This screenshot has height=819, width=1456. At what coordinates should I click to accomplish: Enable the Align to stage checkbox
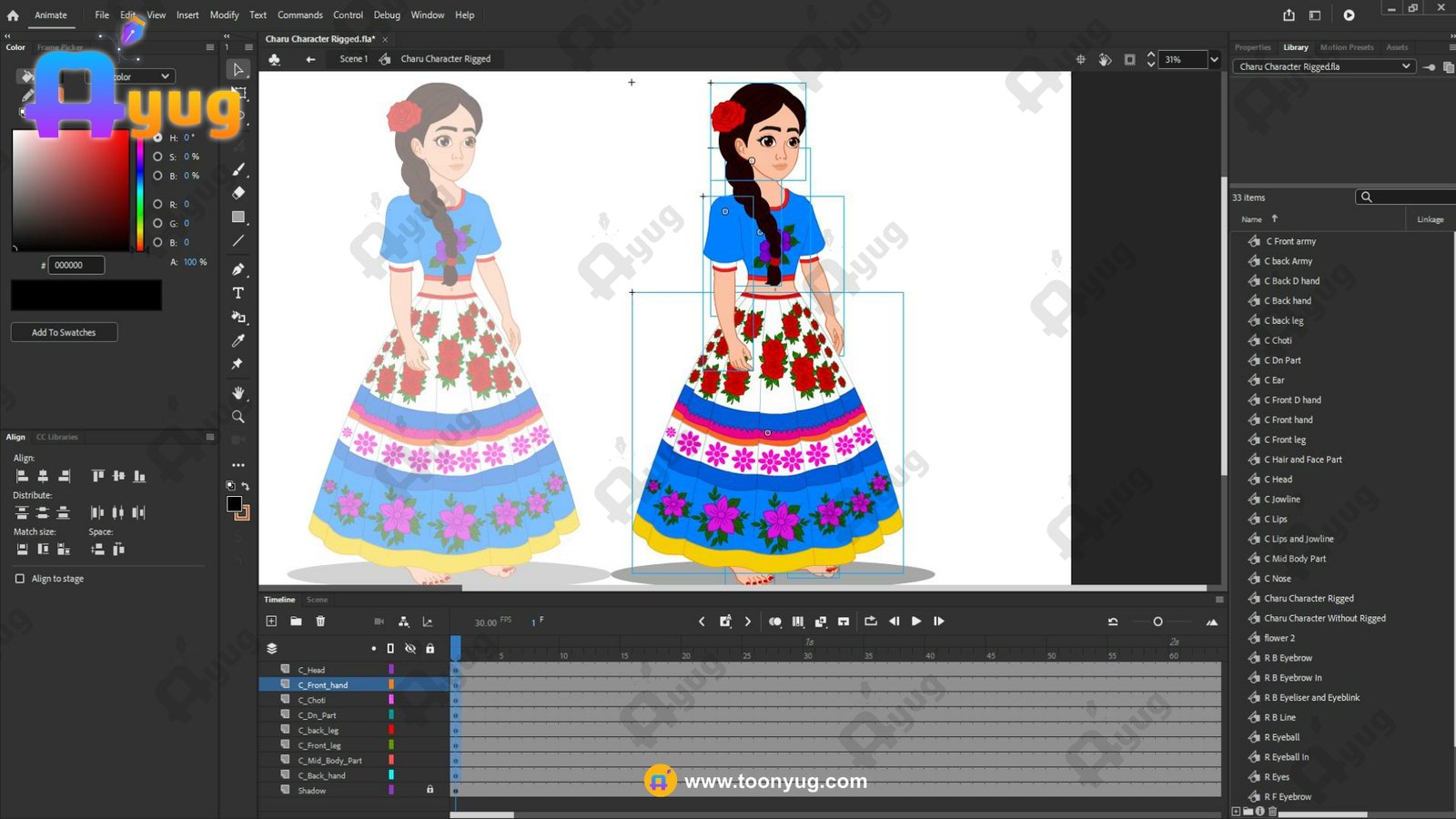20,579
